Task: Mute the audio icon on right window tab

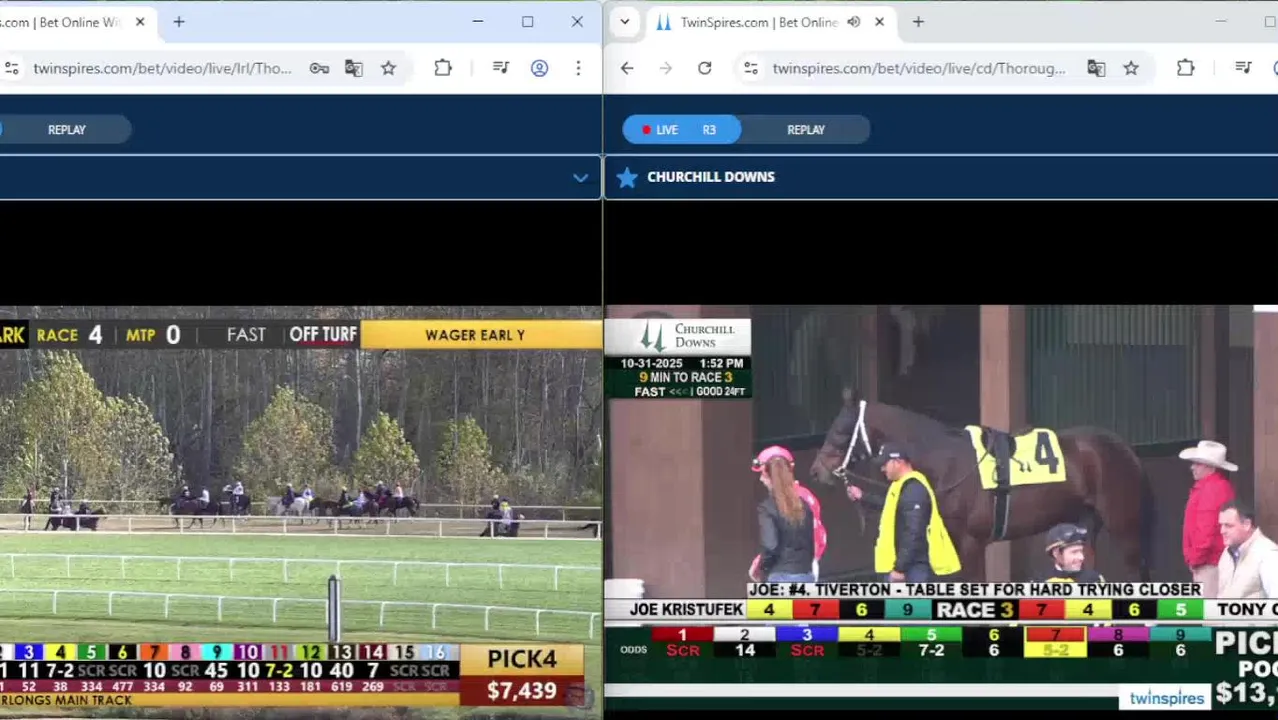Action: click(x=853, y=22)
